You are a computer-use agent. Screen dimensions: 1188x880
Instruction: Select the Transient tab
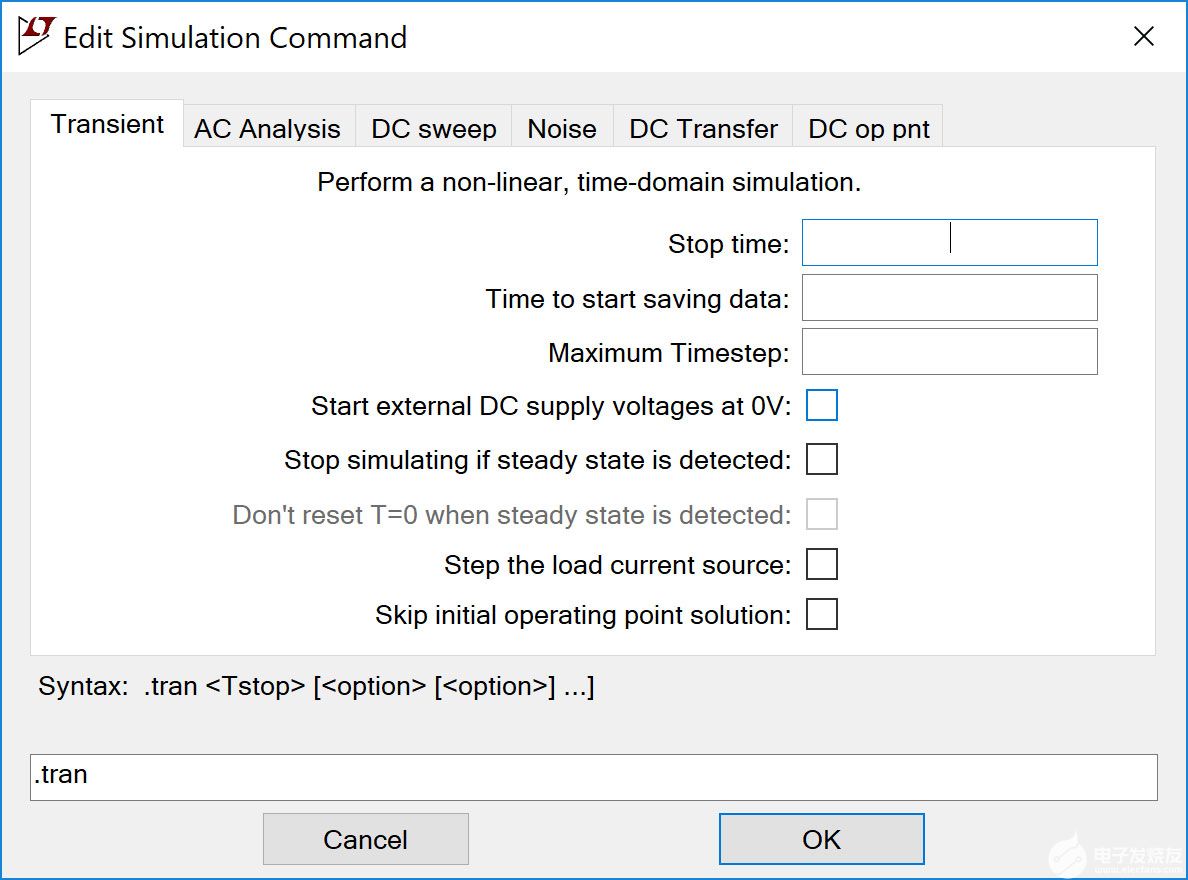(x=107, y=124)
